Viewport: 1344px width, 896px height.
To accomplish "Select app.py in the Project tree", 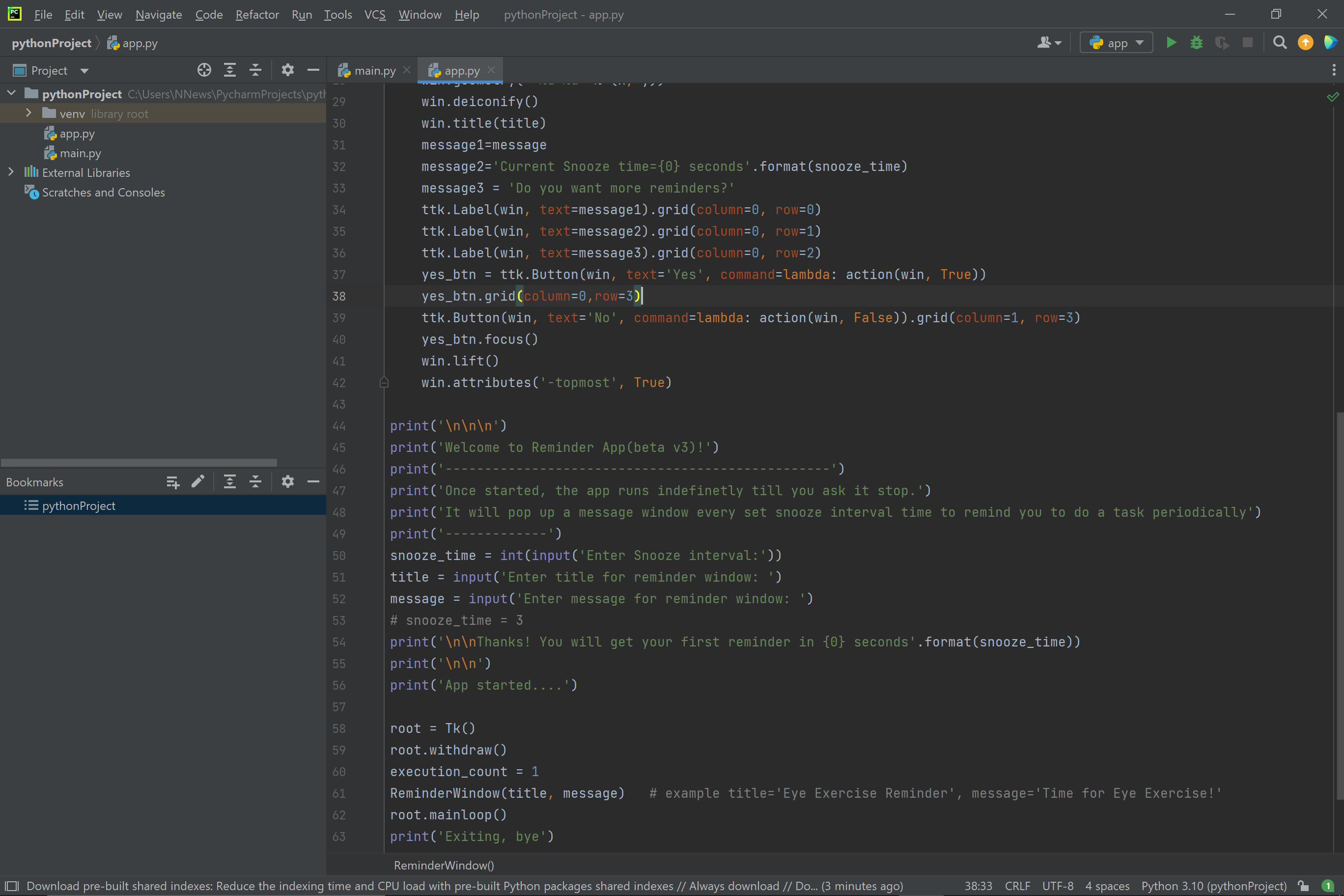I will coord(77,133).
